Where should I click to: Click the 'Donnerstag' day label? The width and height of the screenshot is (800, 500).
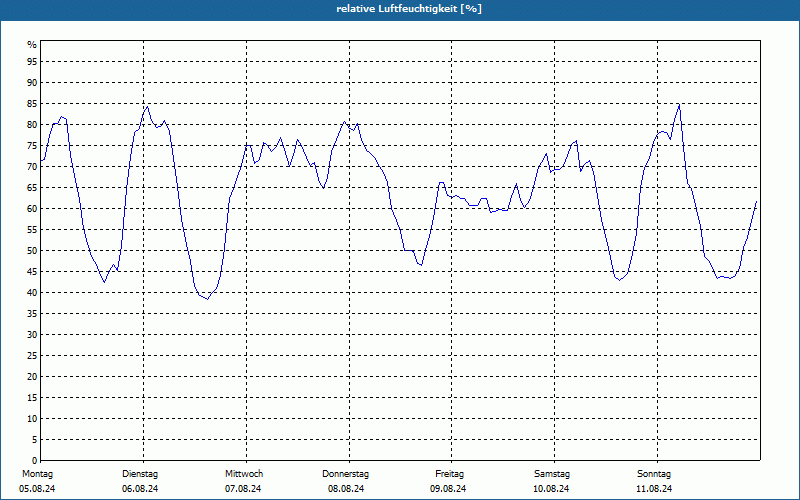(x=345, y=474)
